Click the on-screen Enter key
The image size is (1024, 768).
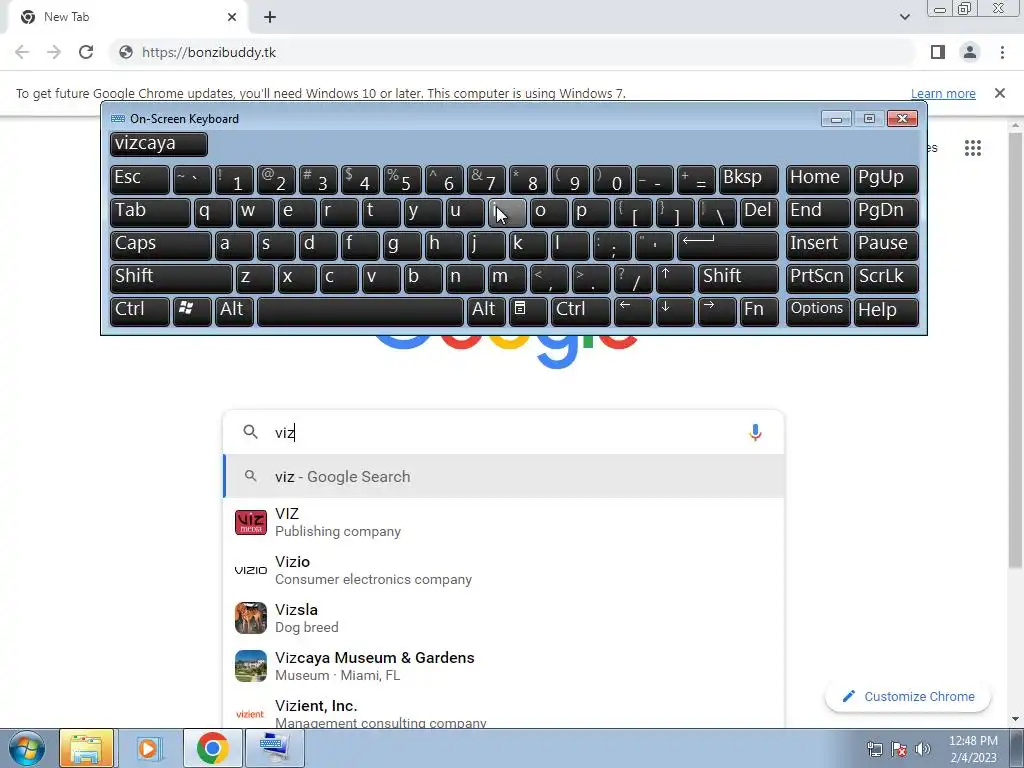point(728,246)
